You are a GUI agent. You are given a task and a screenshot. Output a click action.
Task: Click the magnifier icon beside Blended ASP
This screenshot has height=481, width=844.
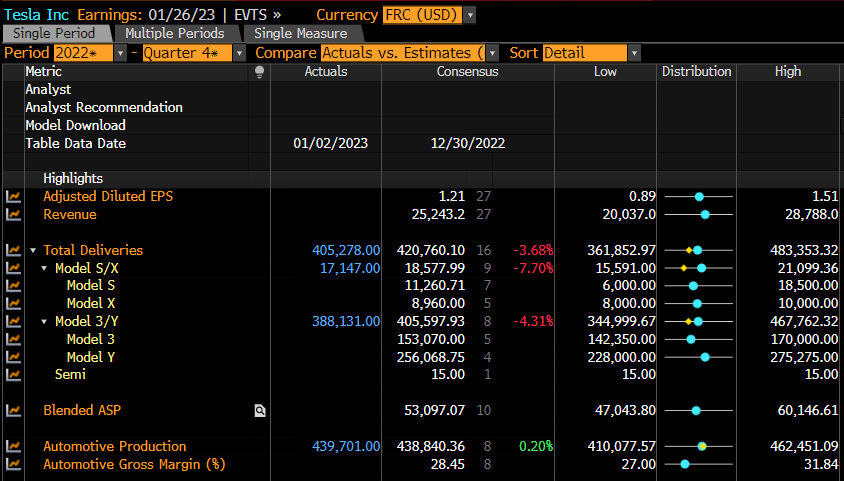[260, 411]
